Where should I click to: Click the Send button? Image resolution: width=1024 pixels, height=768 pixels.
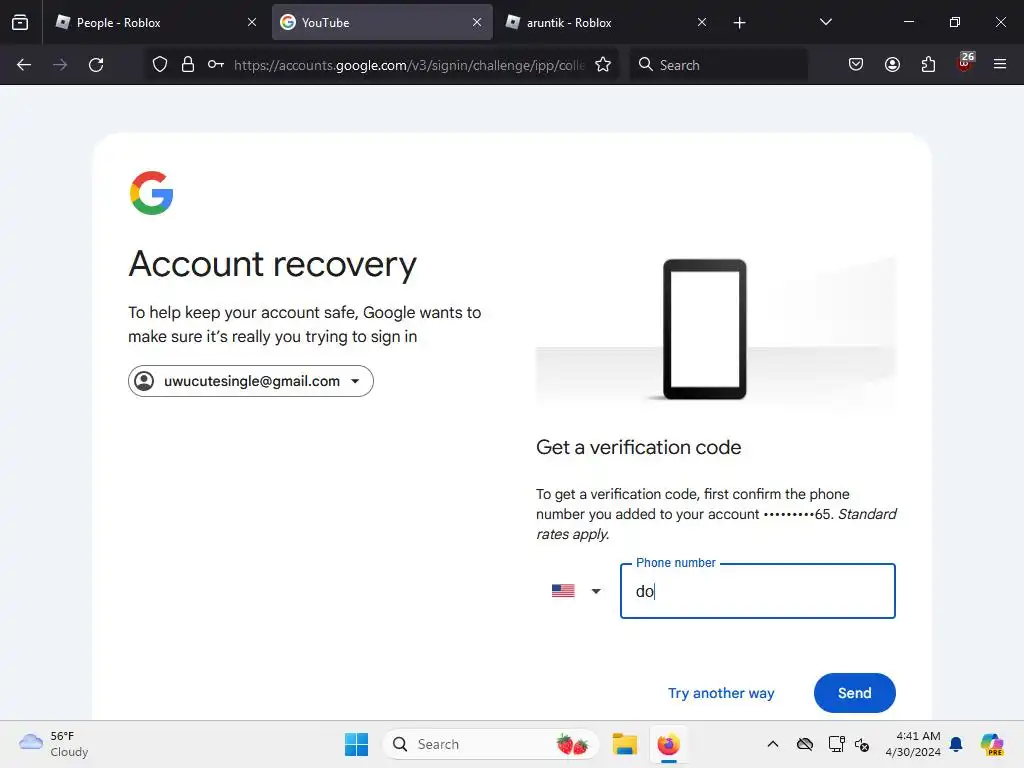854,693
